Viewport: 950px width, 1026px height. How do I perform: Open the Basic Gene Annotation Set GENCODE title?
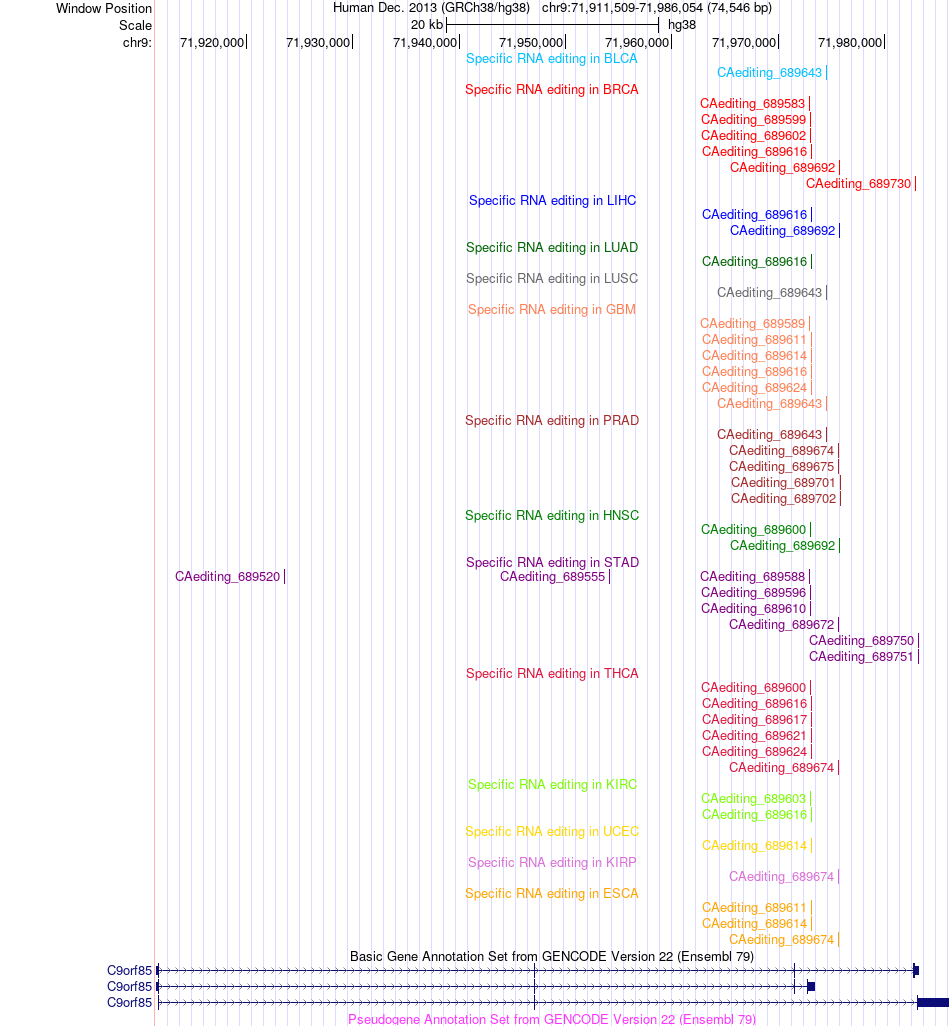coord(552,957)
